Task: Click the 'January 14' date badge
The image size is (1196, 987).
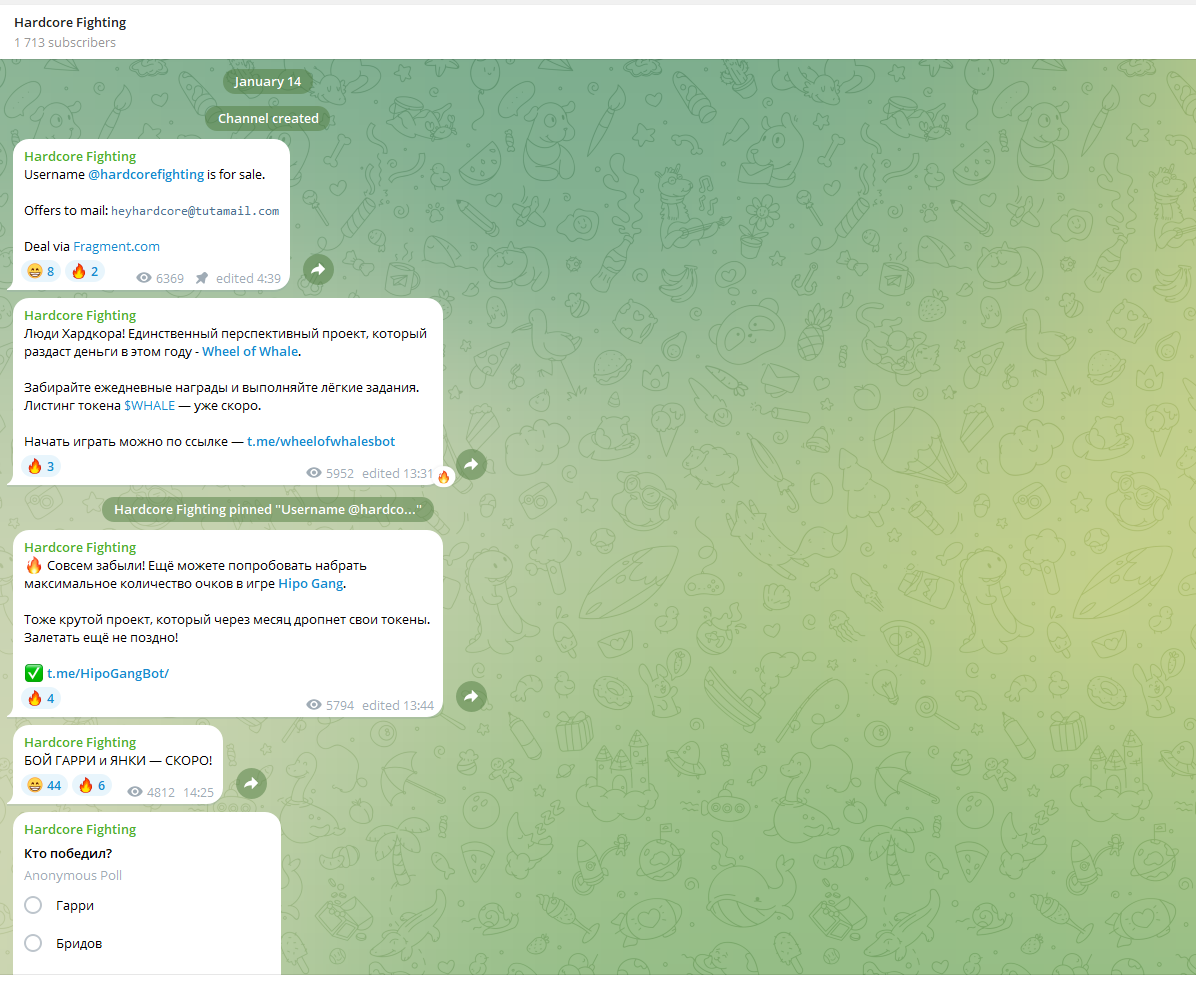Action: [268, 82]
